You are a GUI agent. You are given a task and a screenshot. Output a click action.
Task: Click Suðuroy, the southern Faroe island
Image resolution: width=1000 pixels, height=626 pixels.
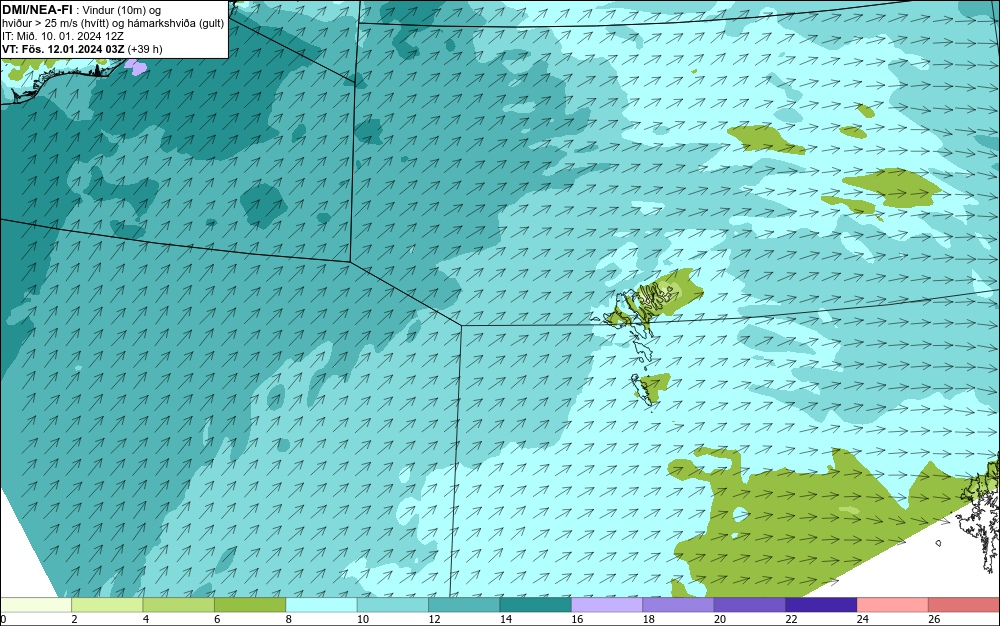pos(642,389)
